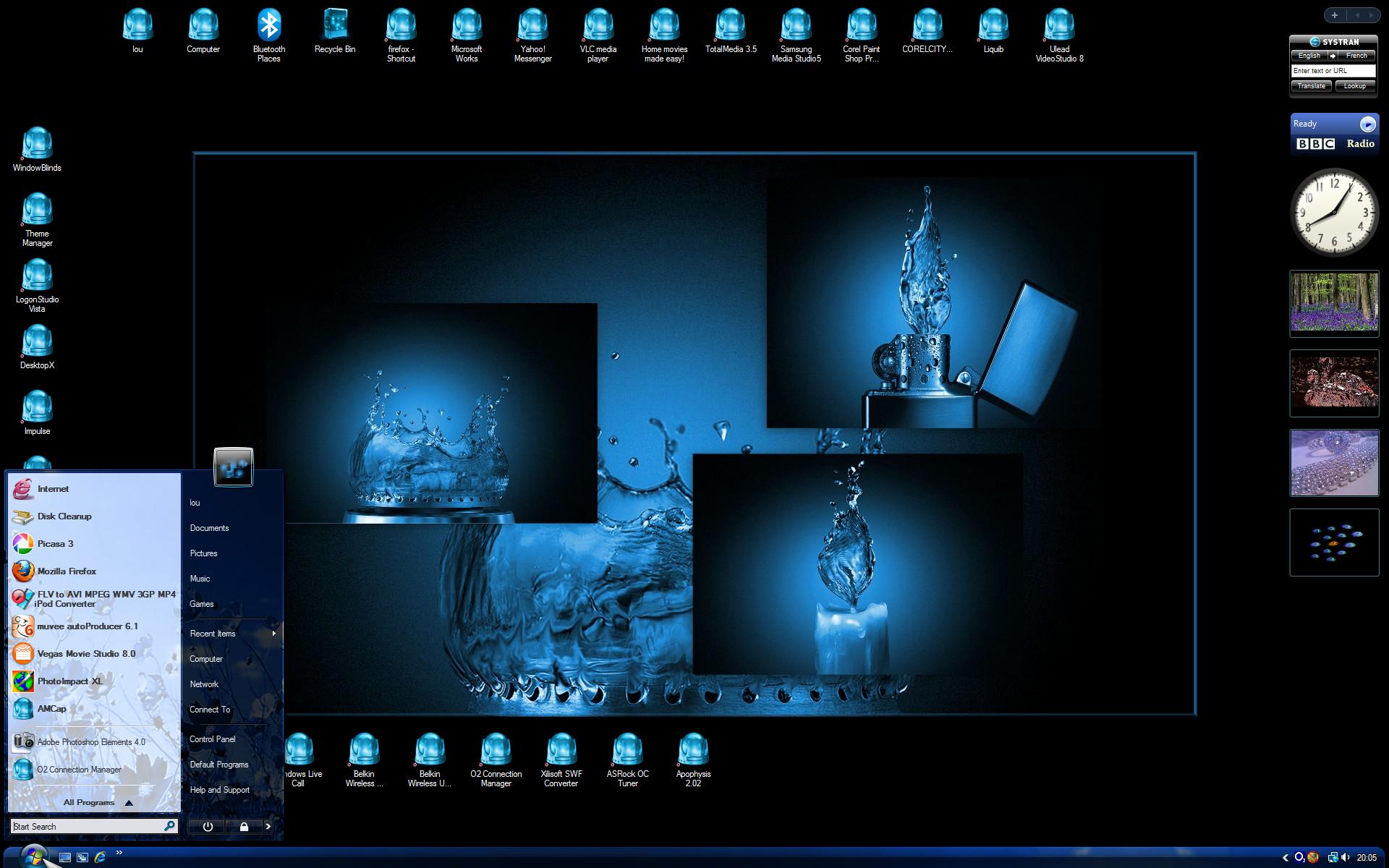
Task: Click the Internet Explorer quick launch icon
Action: pyautogui.click(x=100, y=857)
